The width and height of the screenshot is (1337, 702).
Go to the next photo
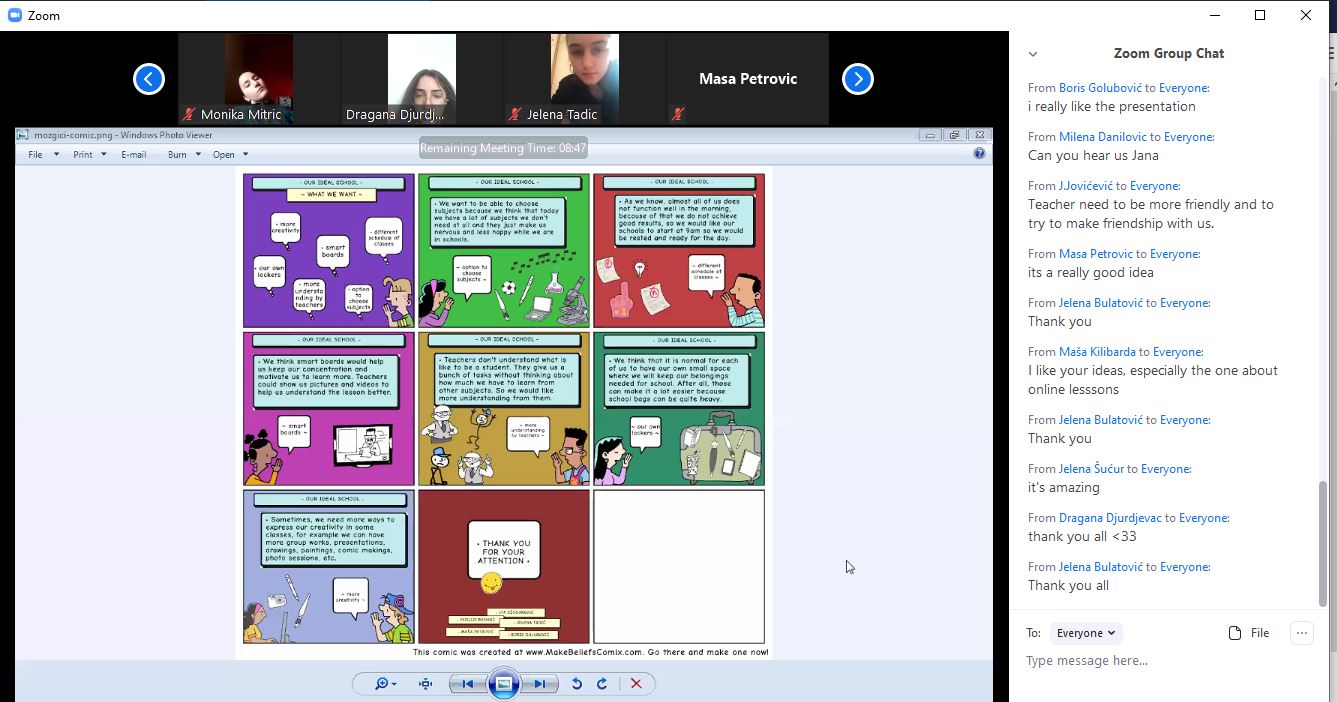click(540, 684)
